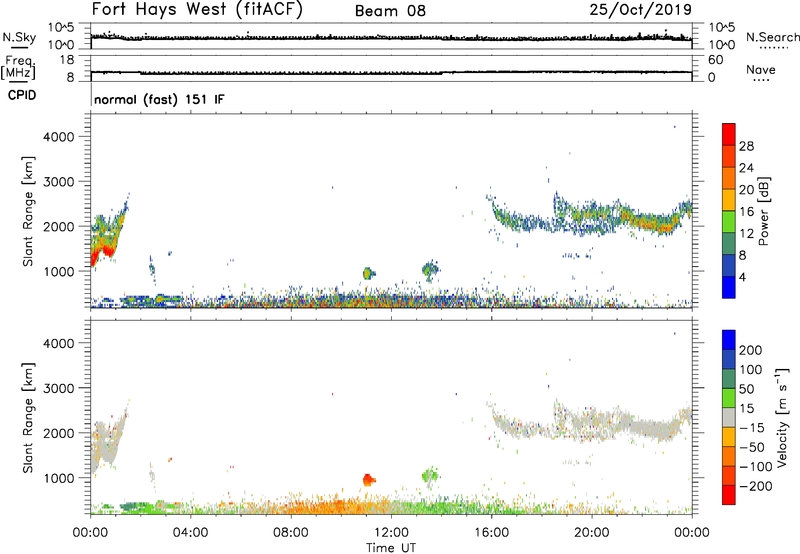Click the 'normal (fast) 151 IF' text
The image size is (800, 554).
click(x=159, y=99)
